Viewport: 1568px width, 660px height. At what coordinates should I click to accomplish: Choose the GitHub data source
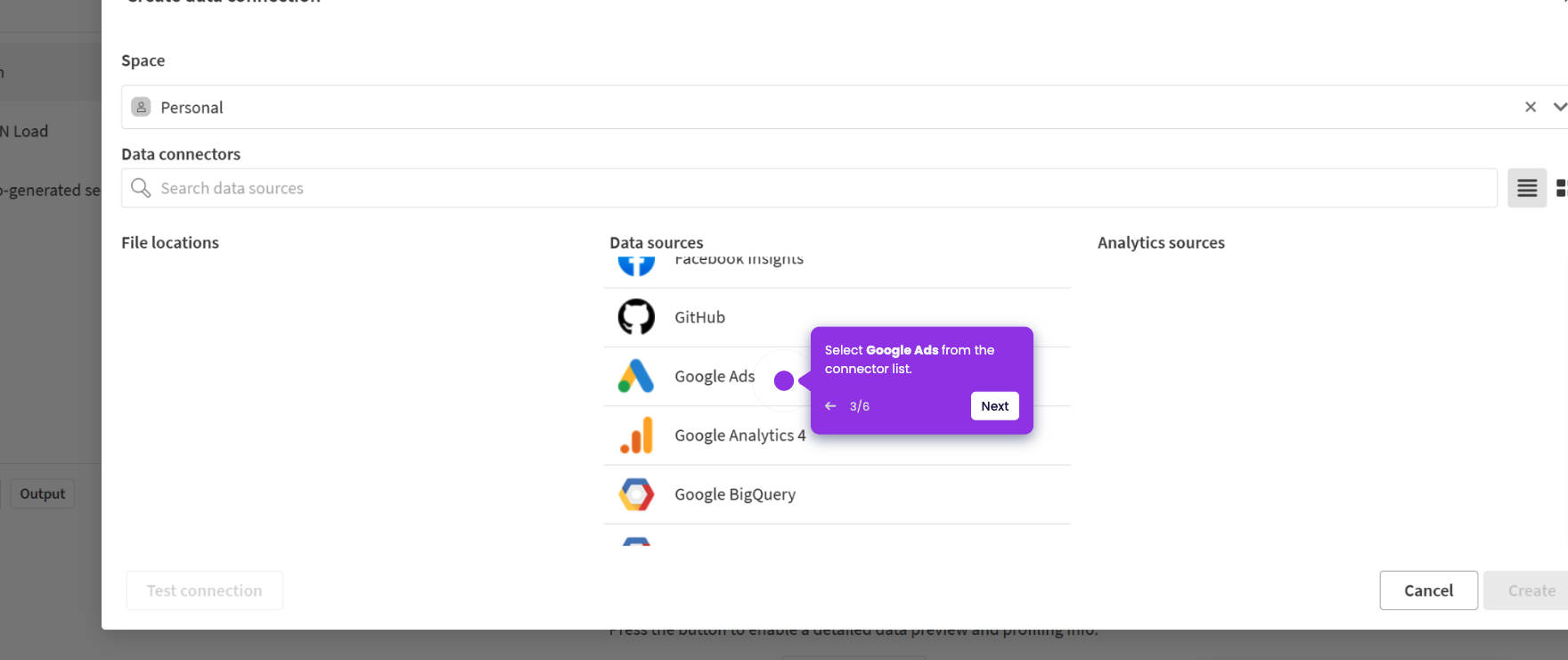837,317
